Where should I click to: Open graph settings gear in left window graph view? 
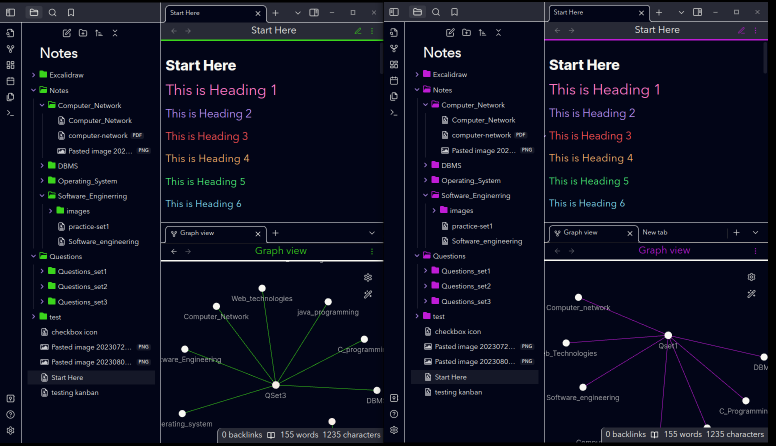pyautogui.click(x=368, y=277)
